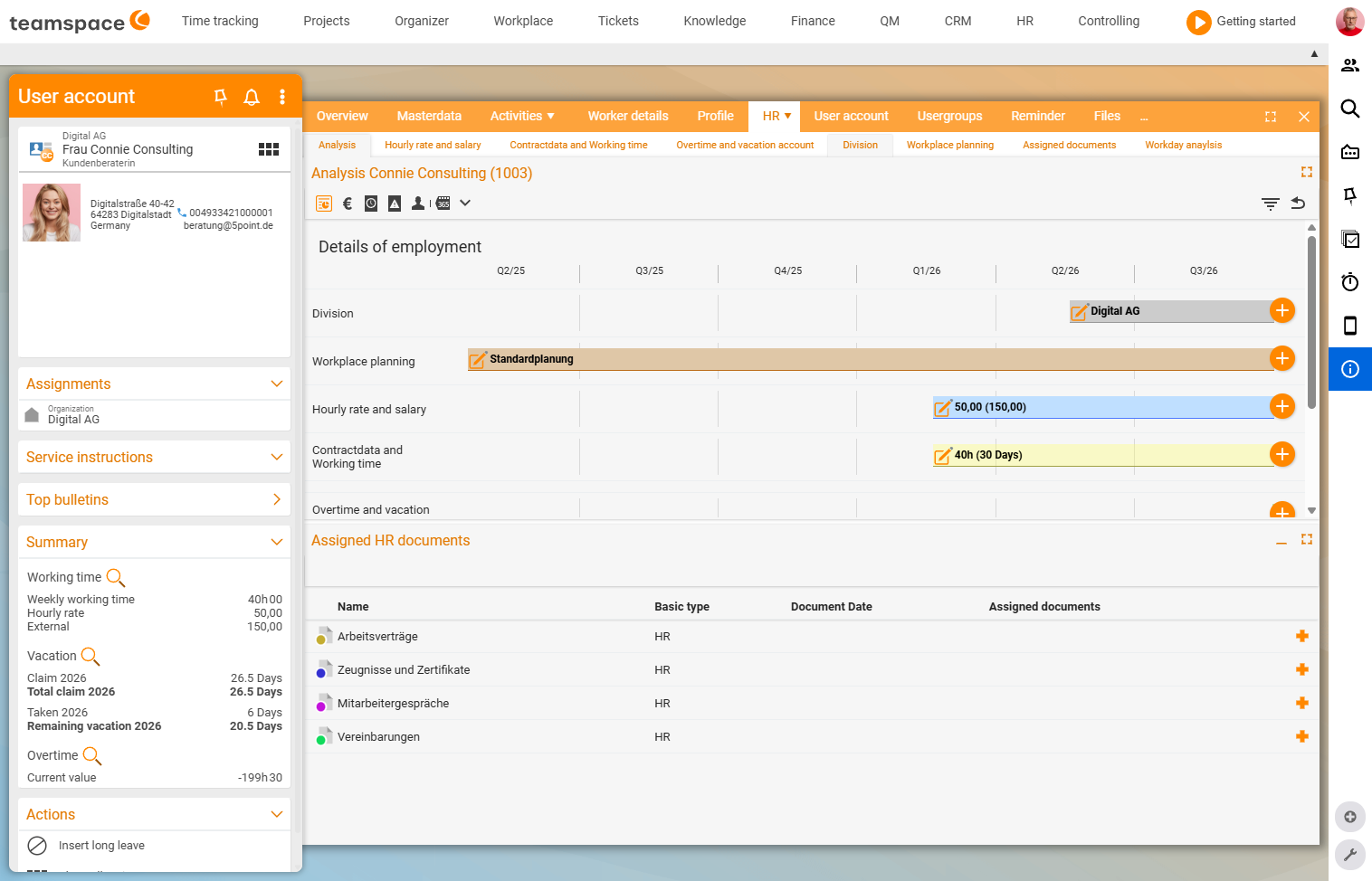
Task: Open the filter icon in analysis panel
Action: (x=1271, y=204)
